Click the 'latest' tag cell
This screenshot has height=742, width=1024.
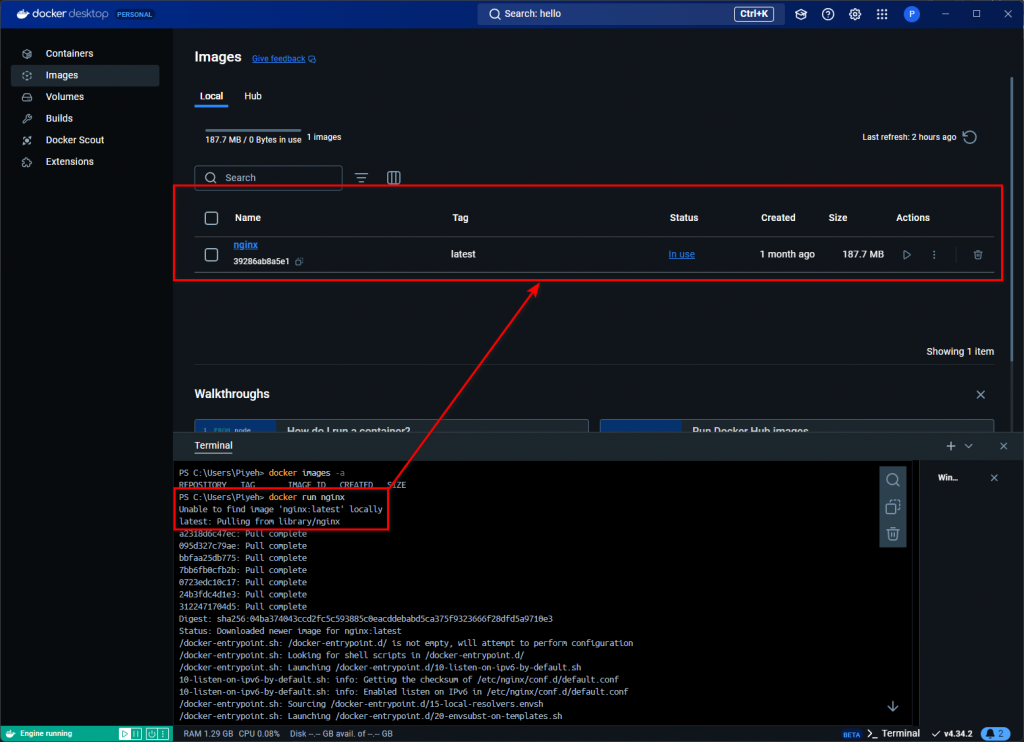click(463, 255)
